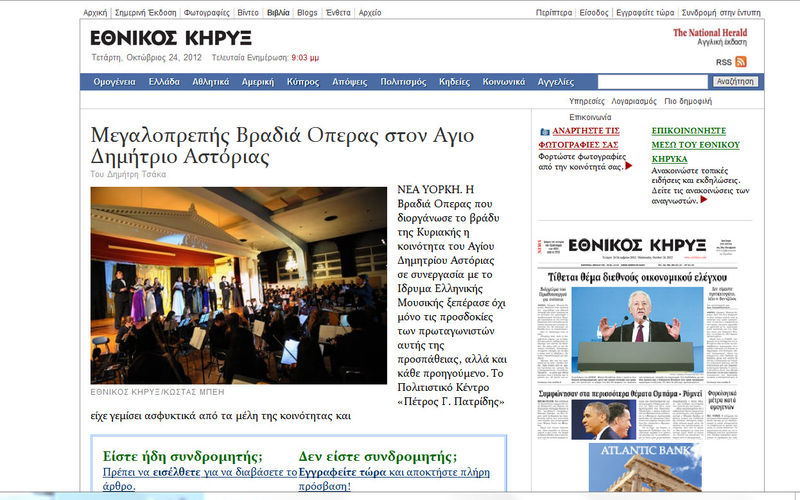
Task: Open Σημερινή Έκδοση link
Action: click(145, 13)
